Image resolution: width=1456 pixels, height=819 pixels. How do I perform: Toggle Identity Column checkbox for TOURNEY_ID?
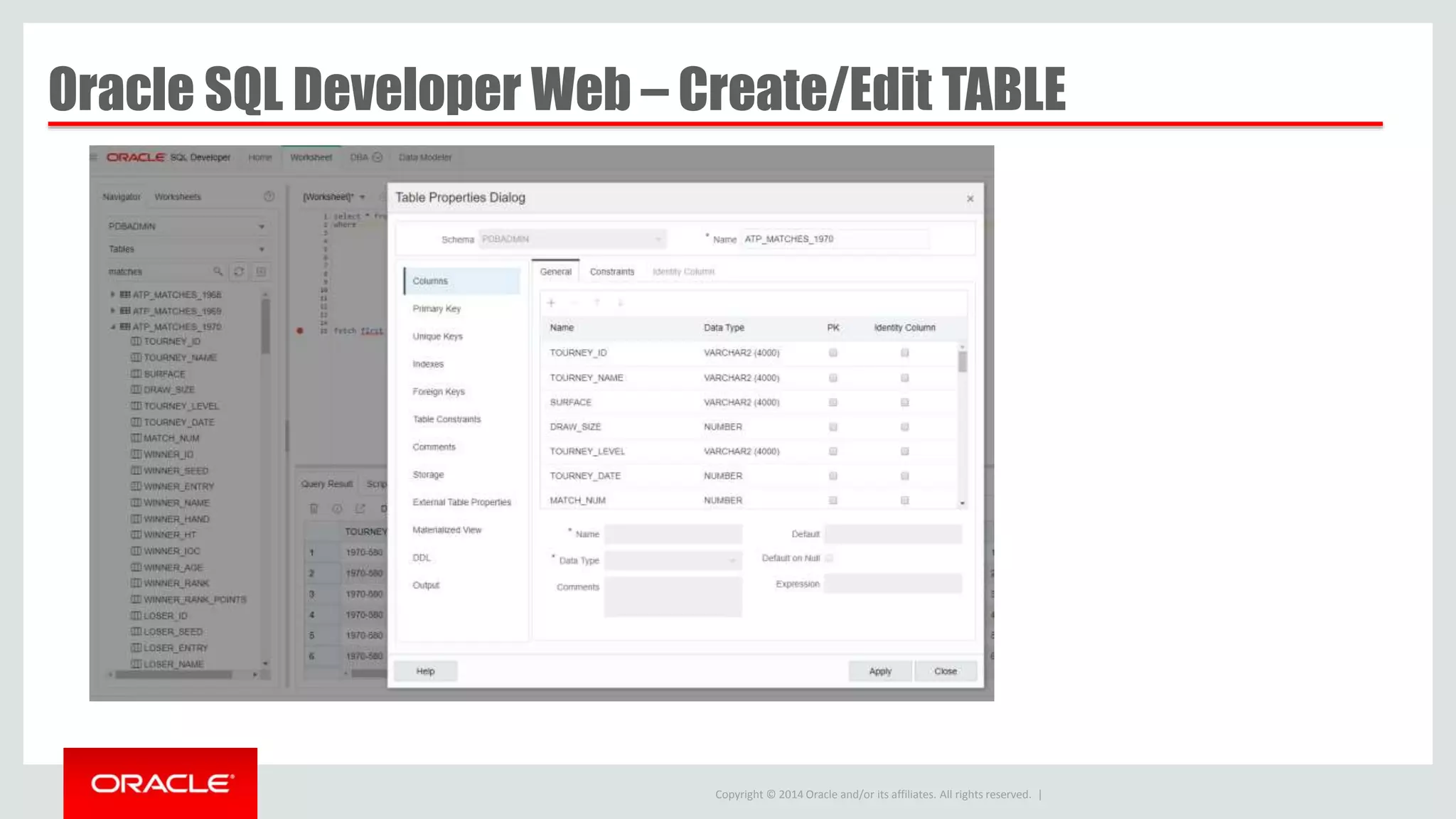(905, 353)
